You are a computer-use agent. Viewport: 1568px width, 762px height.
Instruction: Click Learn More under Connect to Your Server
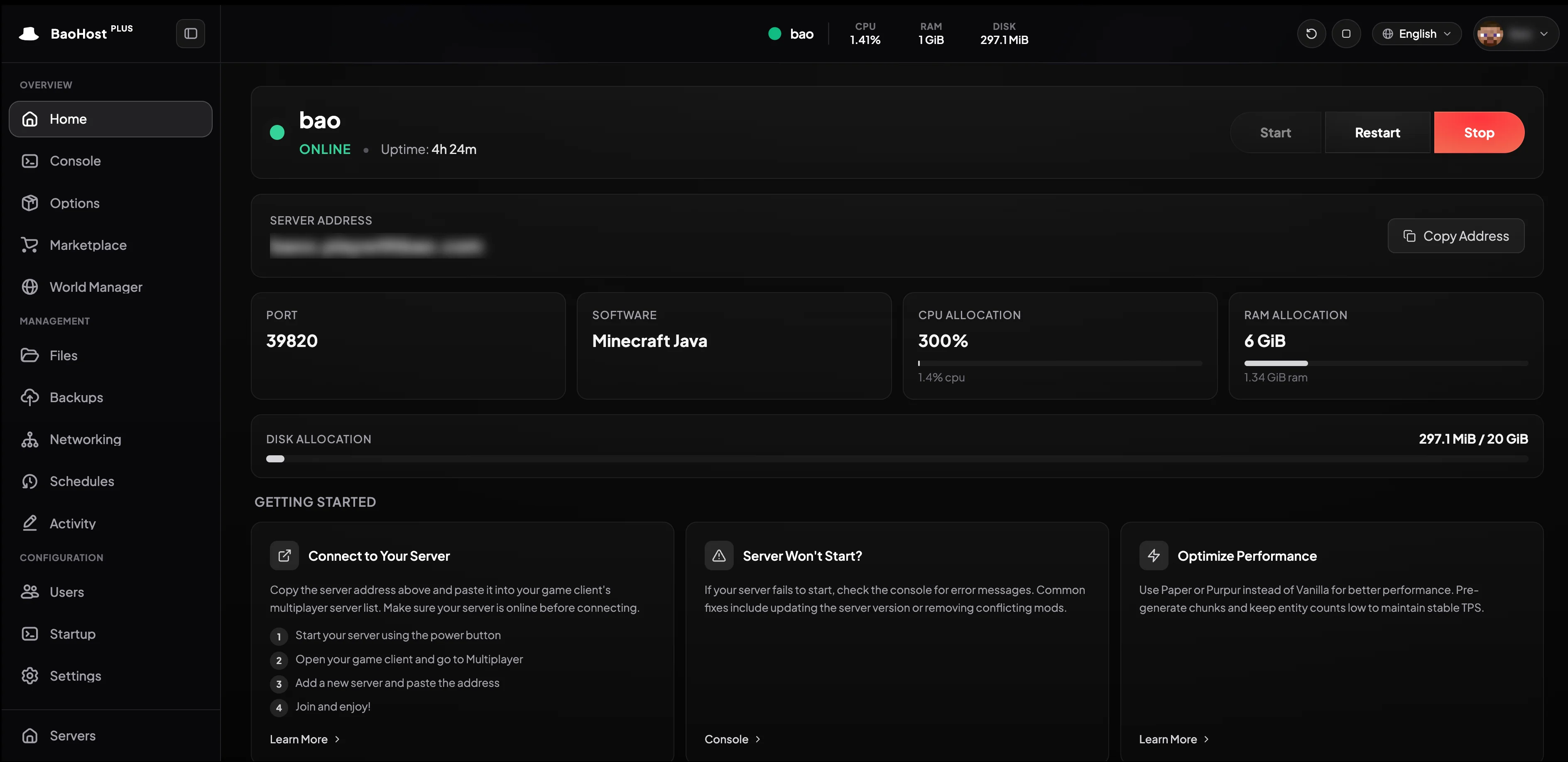click(x=305, y=739)
